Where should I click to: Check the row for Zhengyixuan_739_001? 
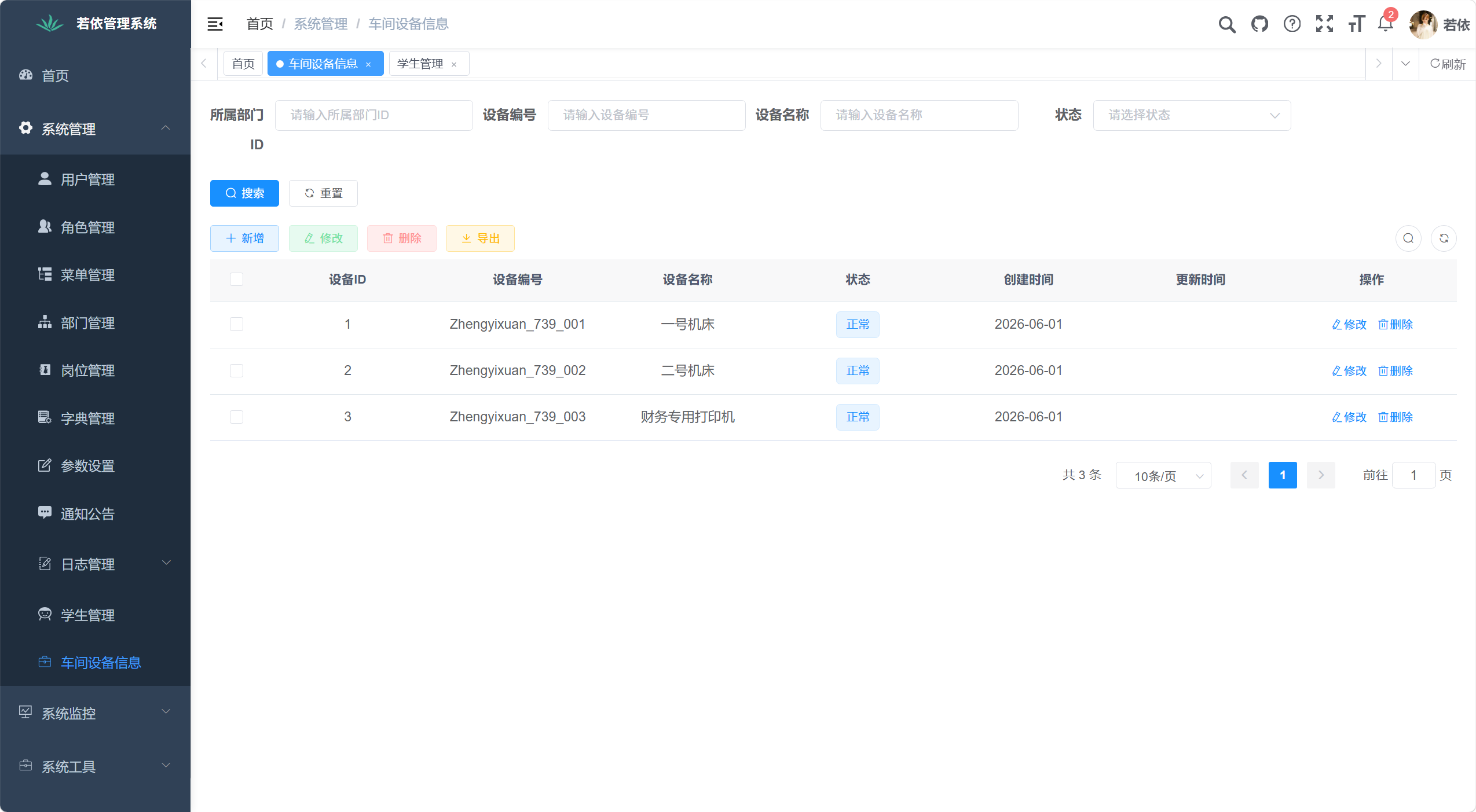pos(236,324)
